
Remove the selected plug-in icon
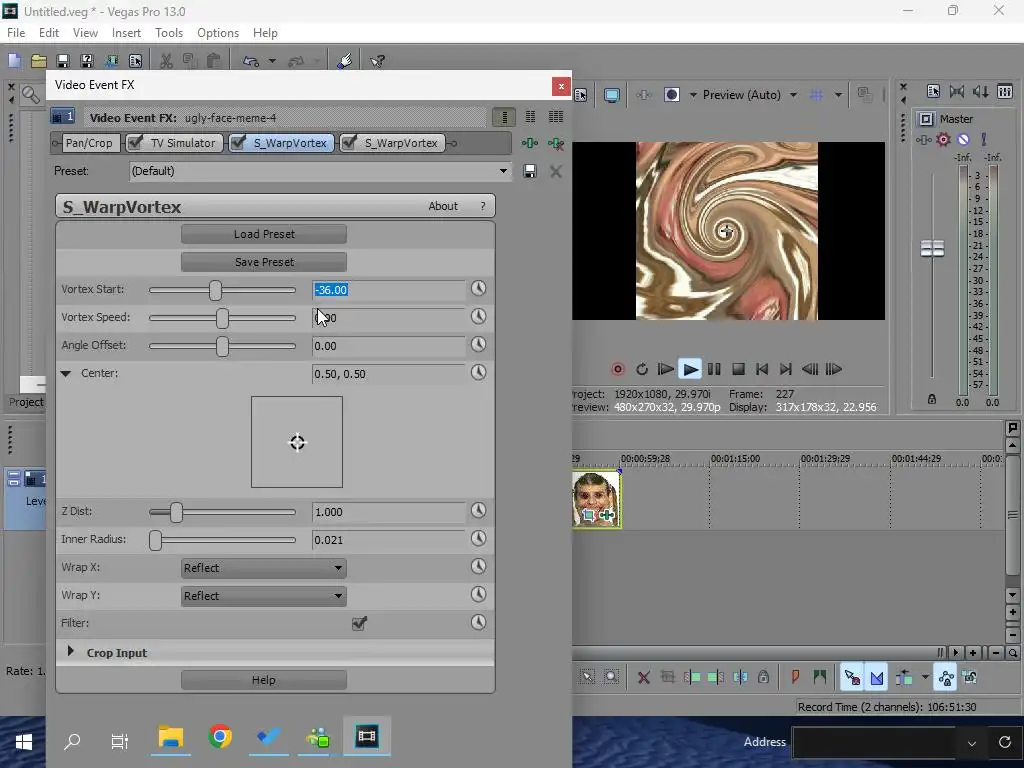tap(556, 143)
